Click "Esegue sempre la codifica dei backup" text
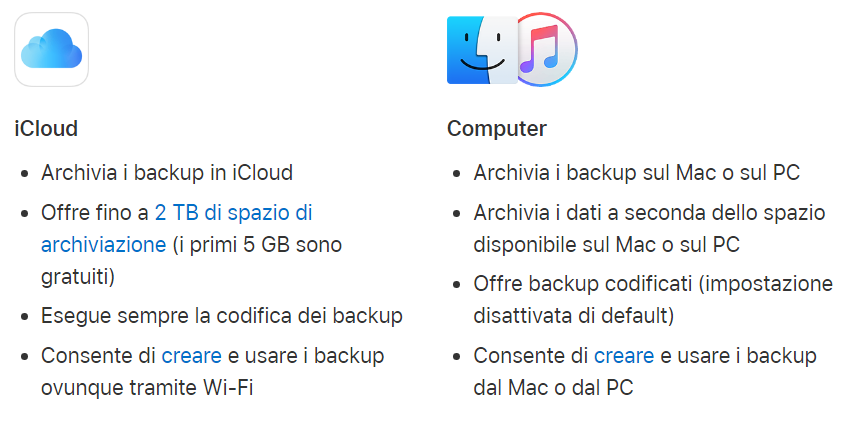This screenshot has height=426, width=850. [x=221, y=316]
